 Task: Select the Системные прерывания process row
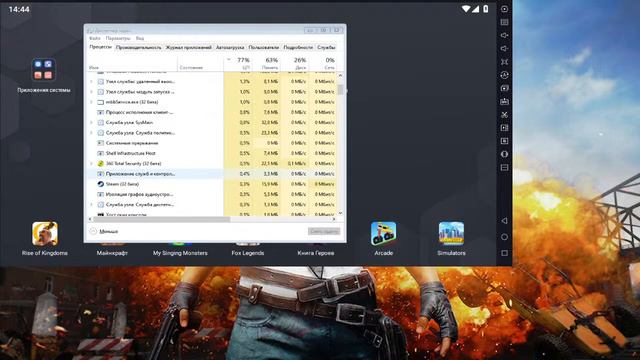[212, 143]
